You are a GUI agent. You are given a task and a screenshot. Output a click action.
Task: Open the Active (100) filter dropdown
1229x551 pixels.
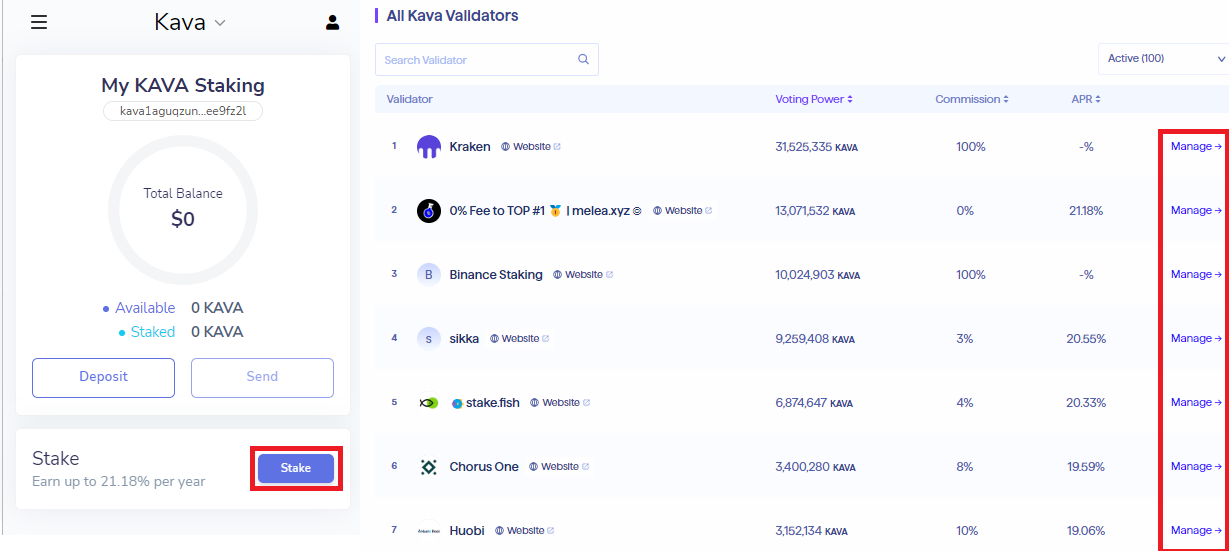click(x=1163, y=59)
